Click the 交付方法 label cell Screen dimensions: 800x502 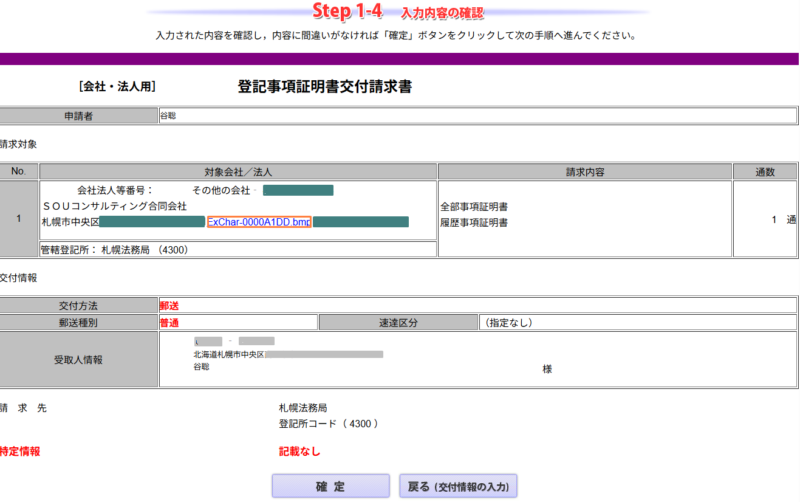pyautogui.click(x=78, y=305)
